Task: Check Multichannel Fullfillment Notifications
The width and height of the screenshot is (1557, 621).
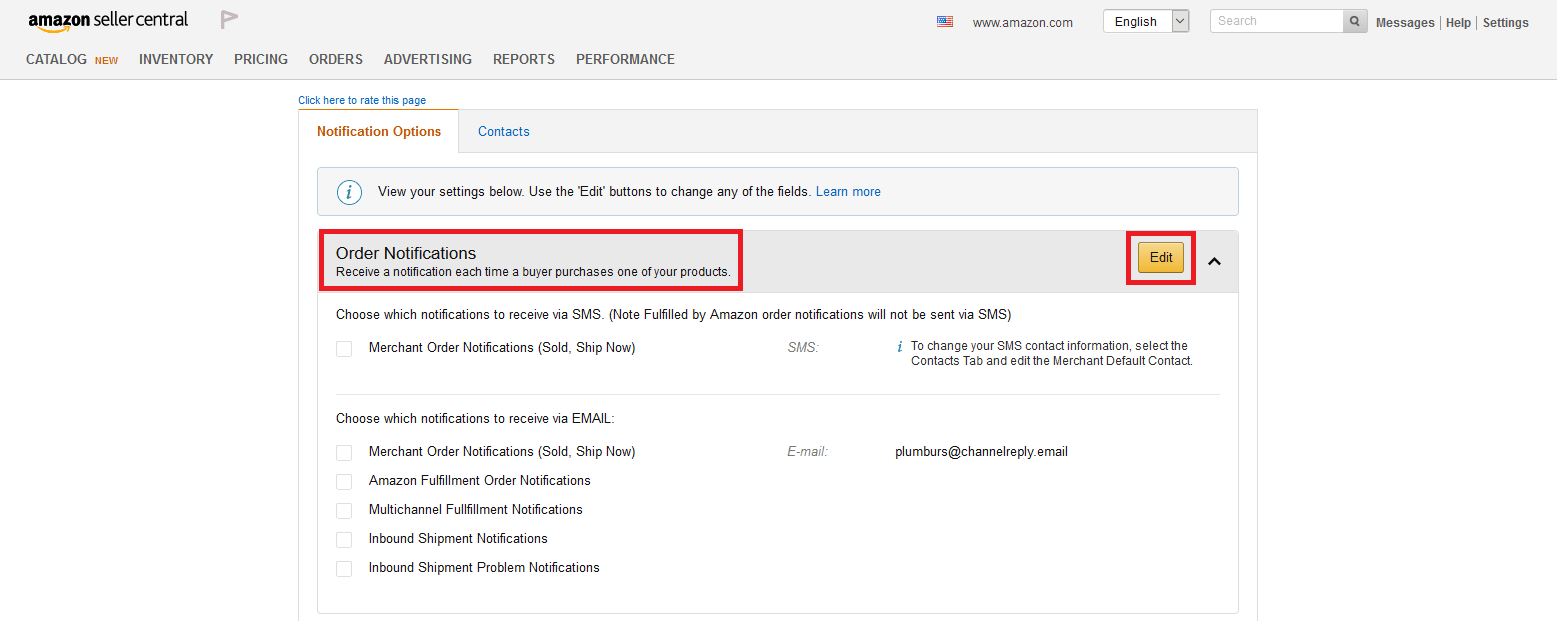Action: tap(344, 511)
